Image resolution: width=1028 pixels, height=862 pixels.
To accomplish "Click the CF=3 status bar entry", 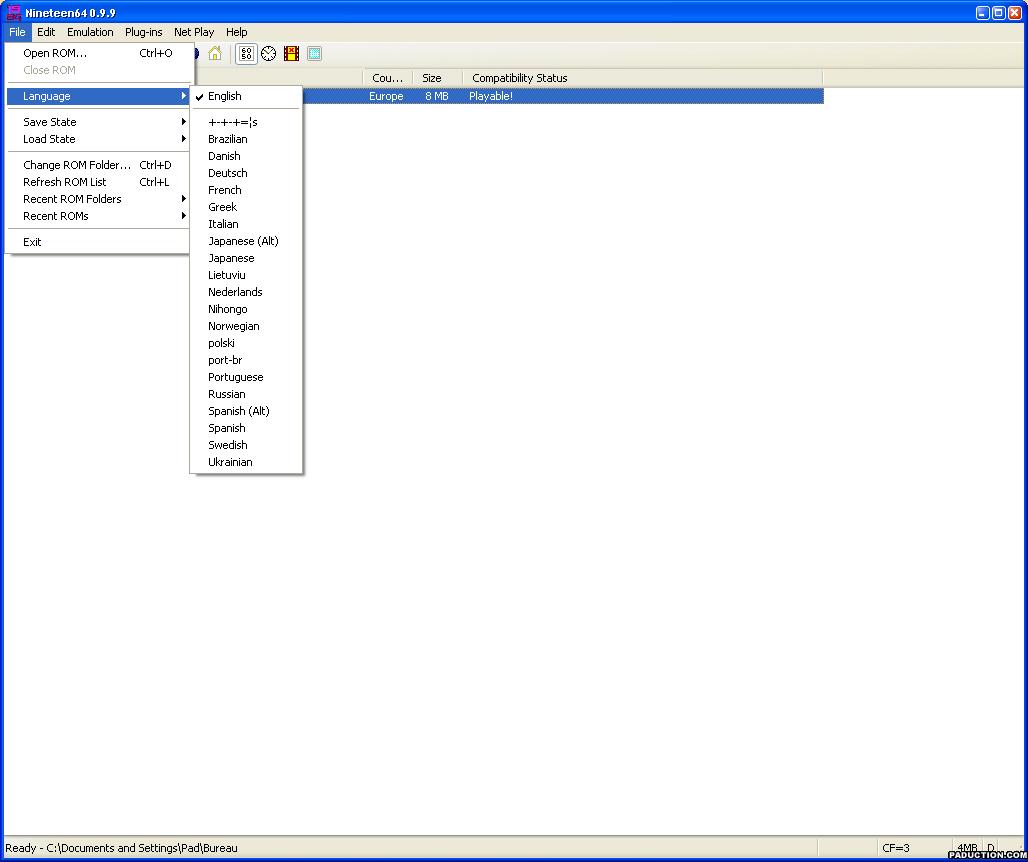I will [896, 848].
